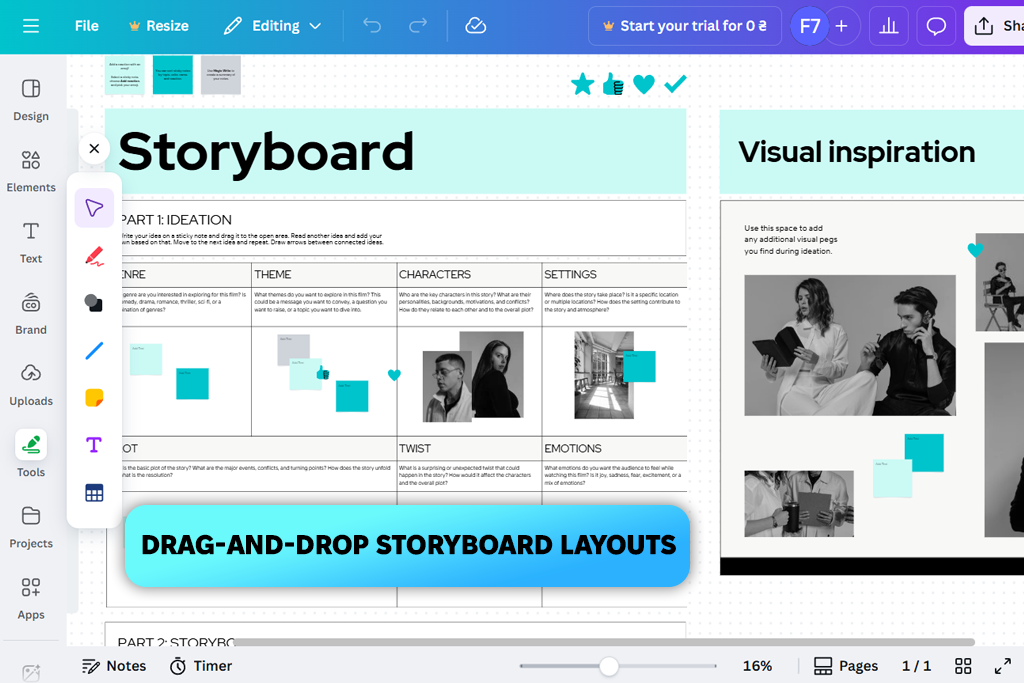Choose the Select pointer tool

pyautogui.click(x=94, y=208)
